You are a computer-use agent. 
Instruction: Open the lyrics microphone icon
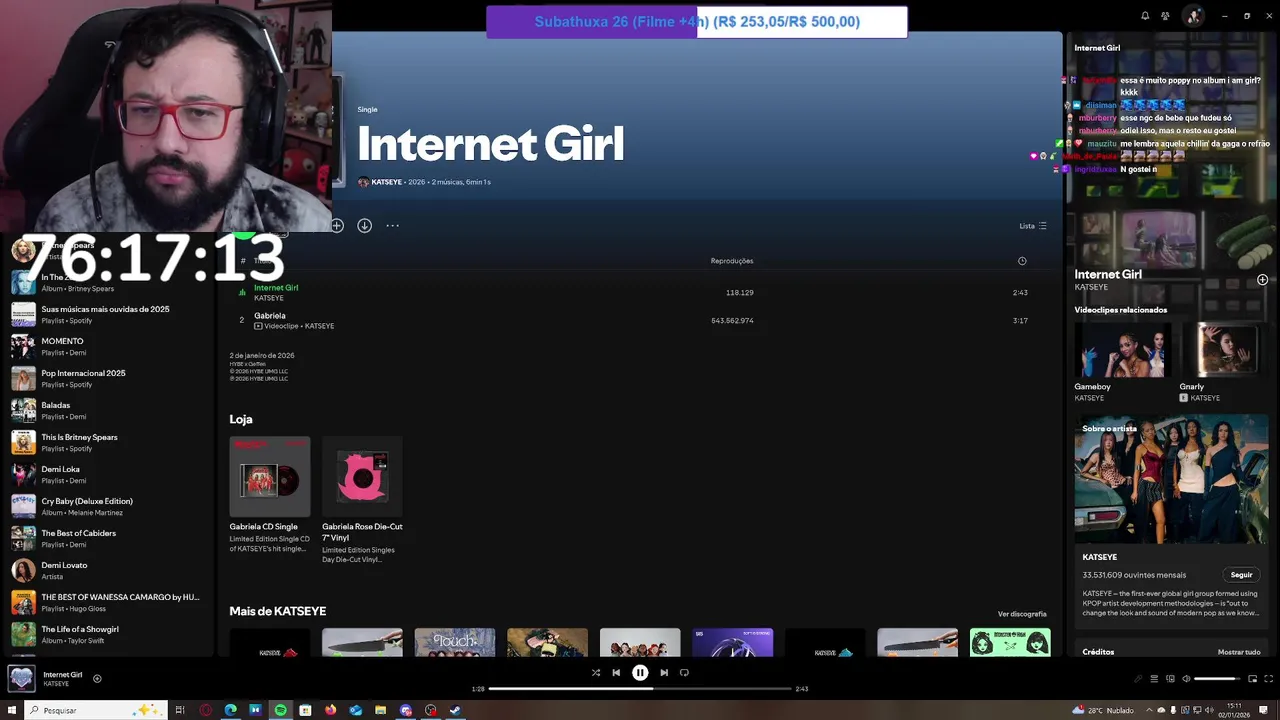(x=1138, y=679)
